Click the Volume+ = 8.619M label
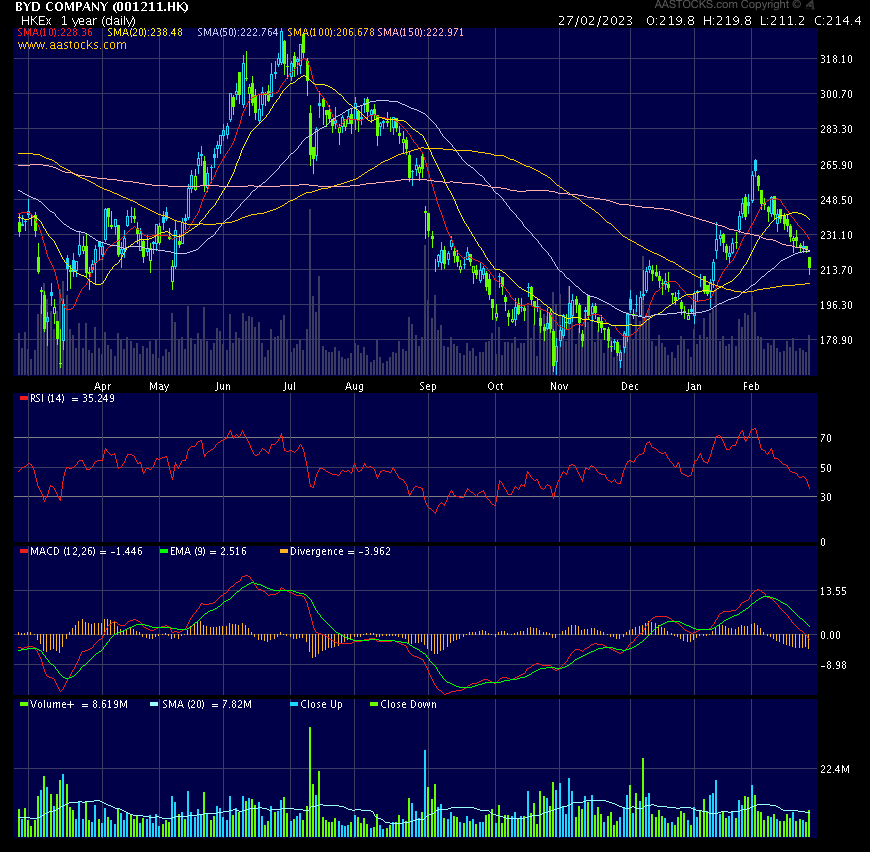870x852 pixels. tap(79, 704)
